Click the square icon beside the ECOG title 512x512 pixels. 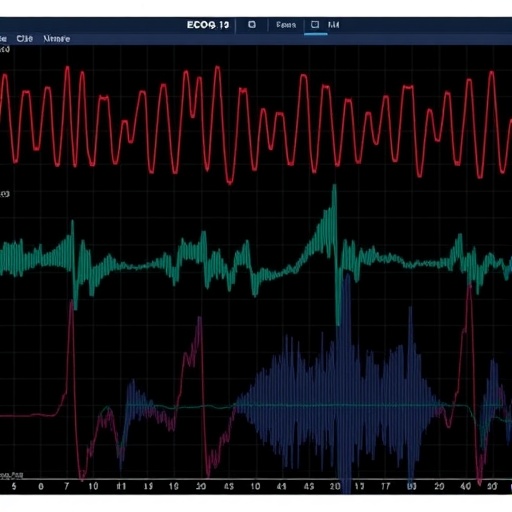point(252,25)
